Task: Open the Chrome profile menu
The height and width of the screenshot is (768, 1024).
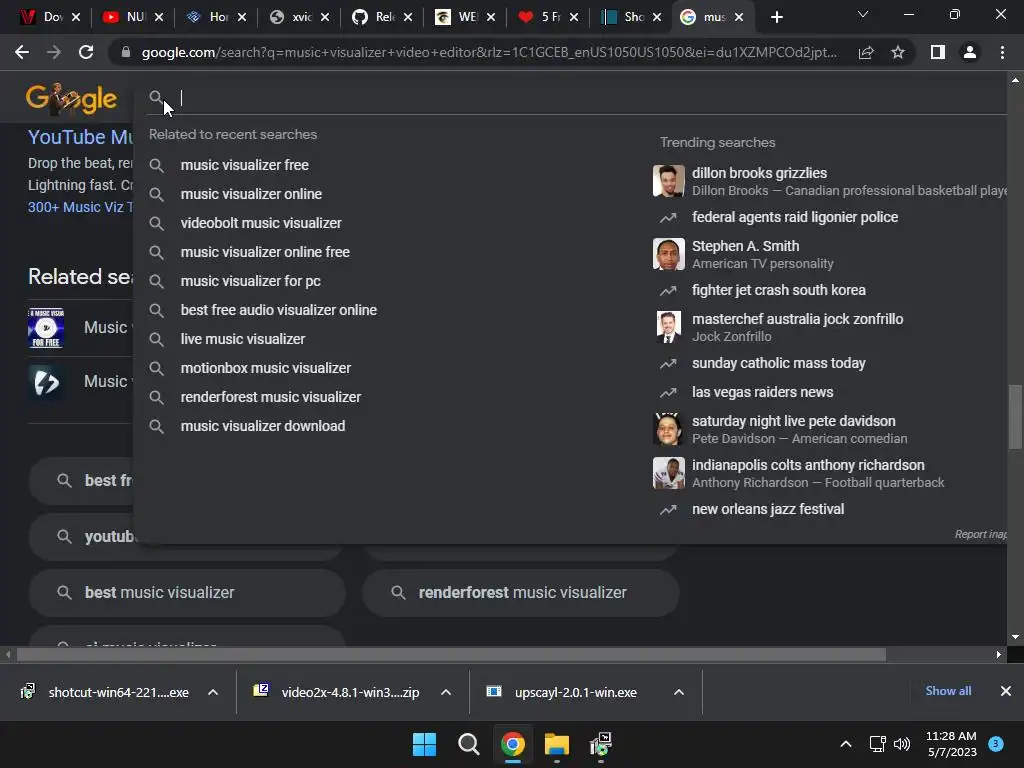Action: [970, 52]
